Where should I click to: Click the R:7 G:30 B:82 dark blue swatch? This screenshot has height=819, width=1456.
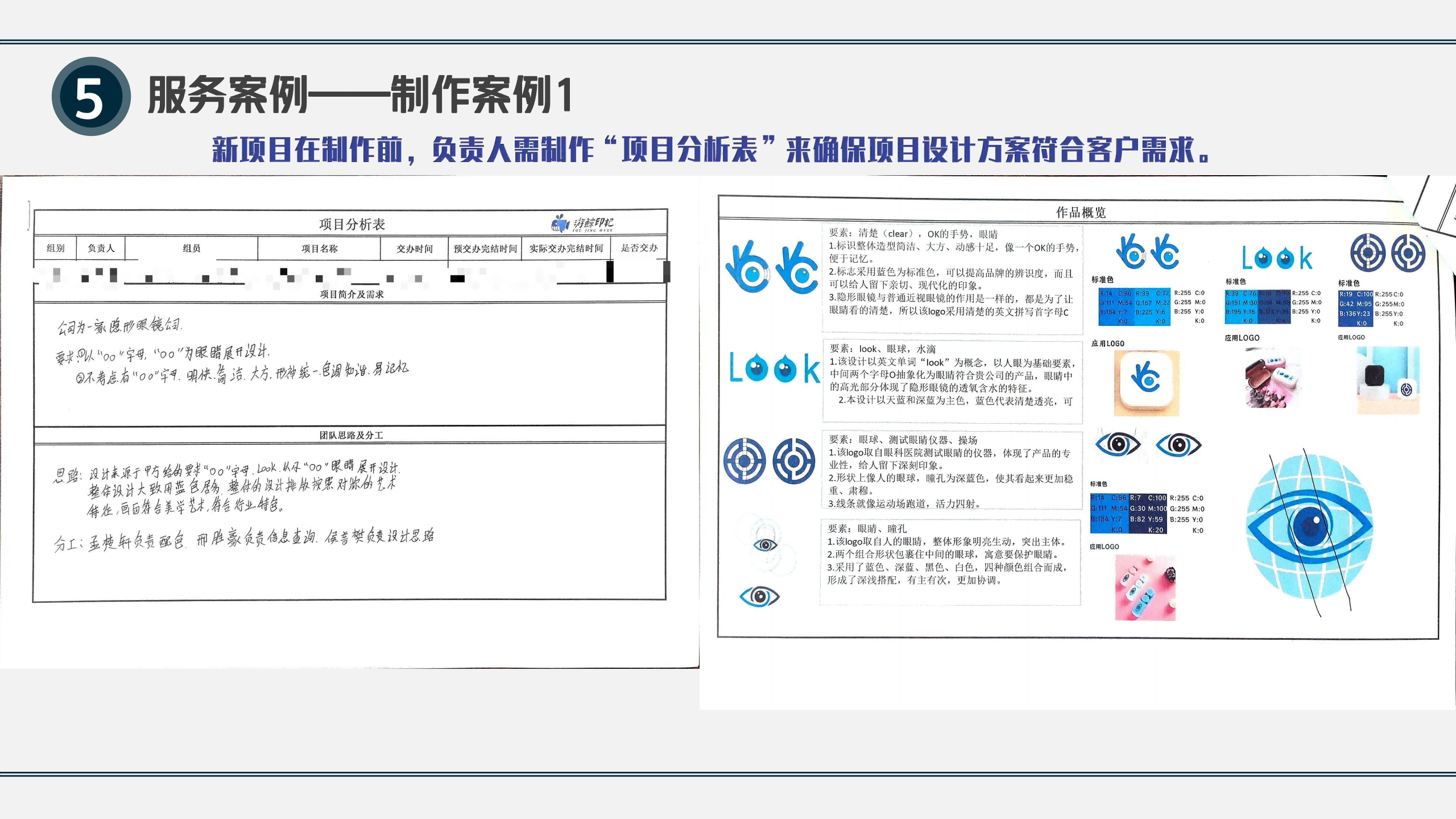(x=1148, y=514)
